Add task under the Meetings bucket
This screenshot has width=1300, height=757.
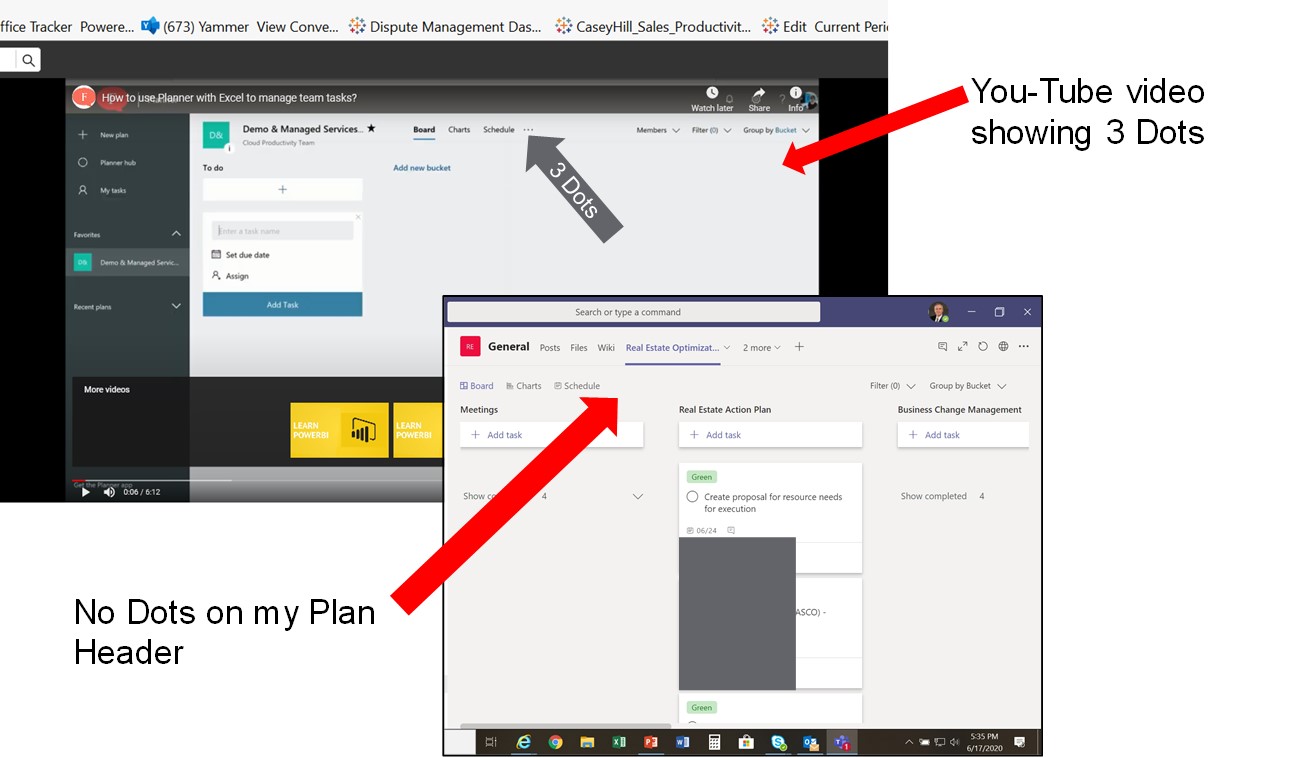coord(551,435)
